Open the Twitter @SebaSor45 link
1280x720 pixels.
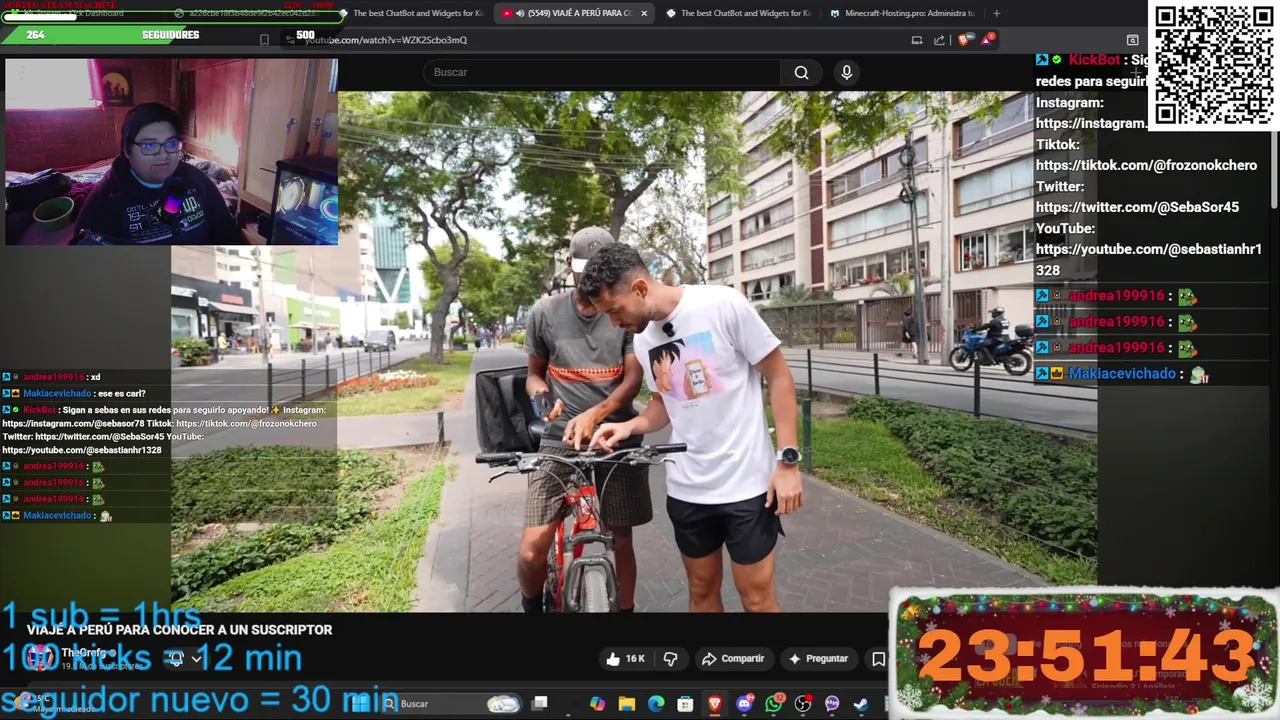click(1137, 207)
